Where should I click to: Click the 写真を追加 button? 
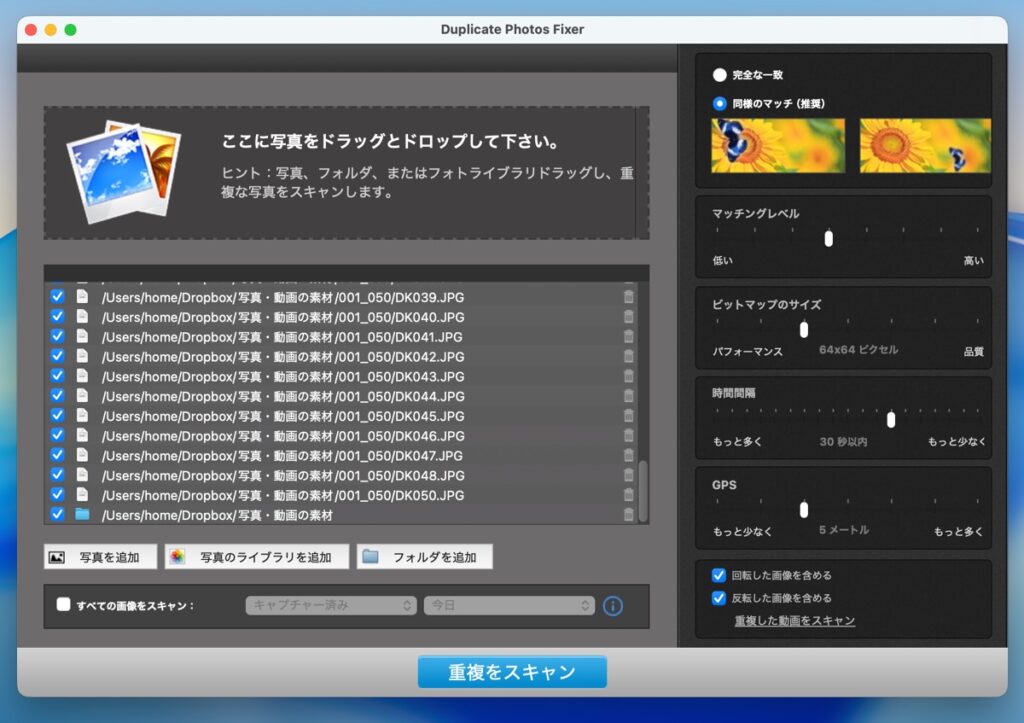(100, 557)
